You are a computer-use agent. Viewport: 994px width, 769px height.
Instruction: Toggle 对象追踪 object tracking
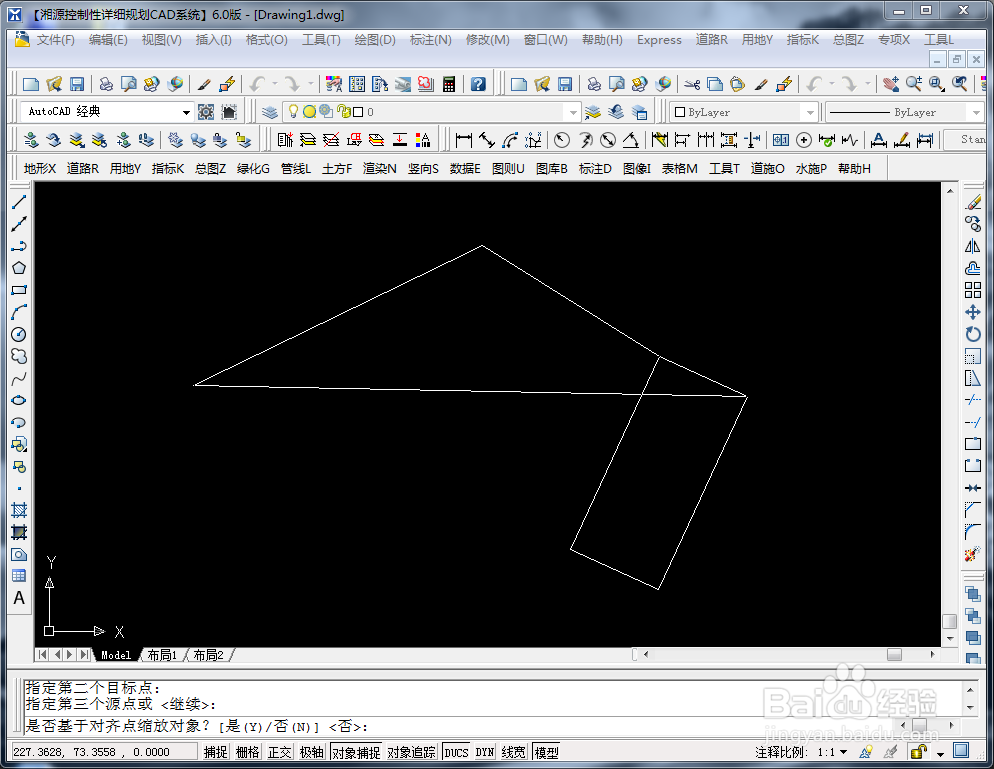point(411,752)
